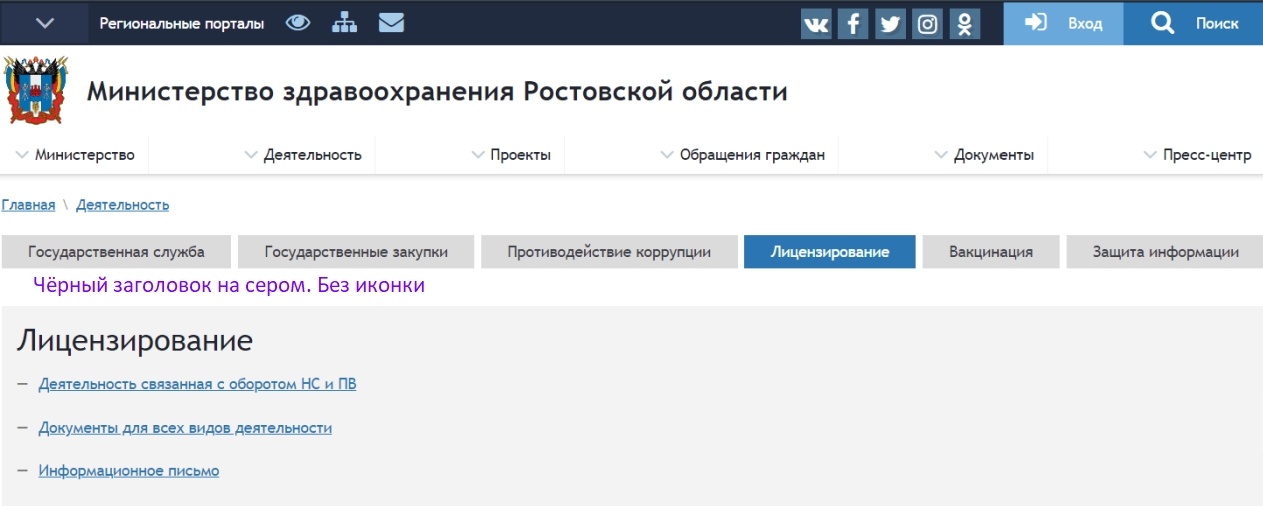This screenshot has width=1263, height=506.
Task: Toggle the visually impaired eye icon
Action: [298, 23]
